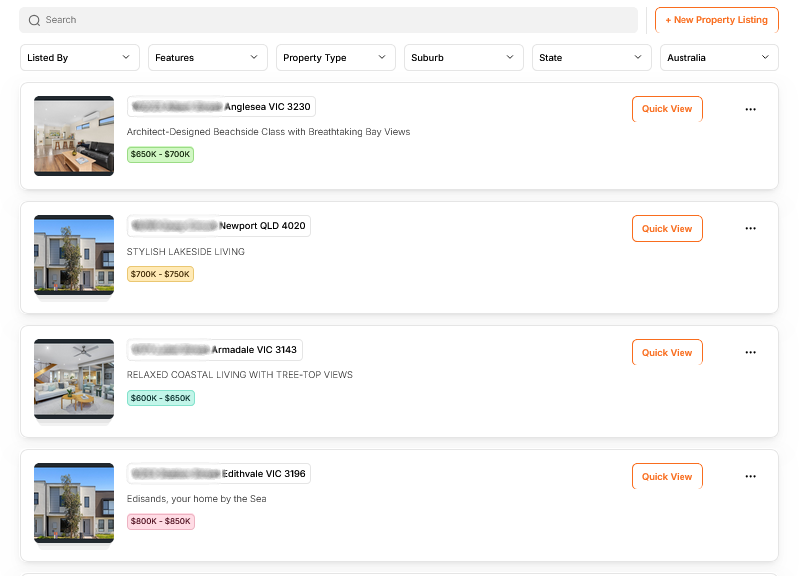Viewport: 800px width, 576px height.
Task: Open more actions for Edithvale listing
Action: click(750, 477)
